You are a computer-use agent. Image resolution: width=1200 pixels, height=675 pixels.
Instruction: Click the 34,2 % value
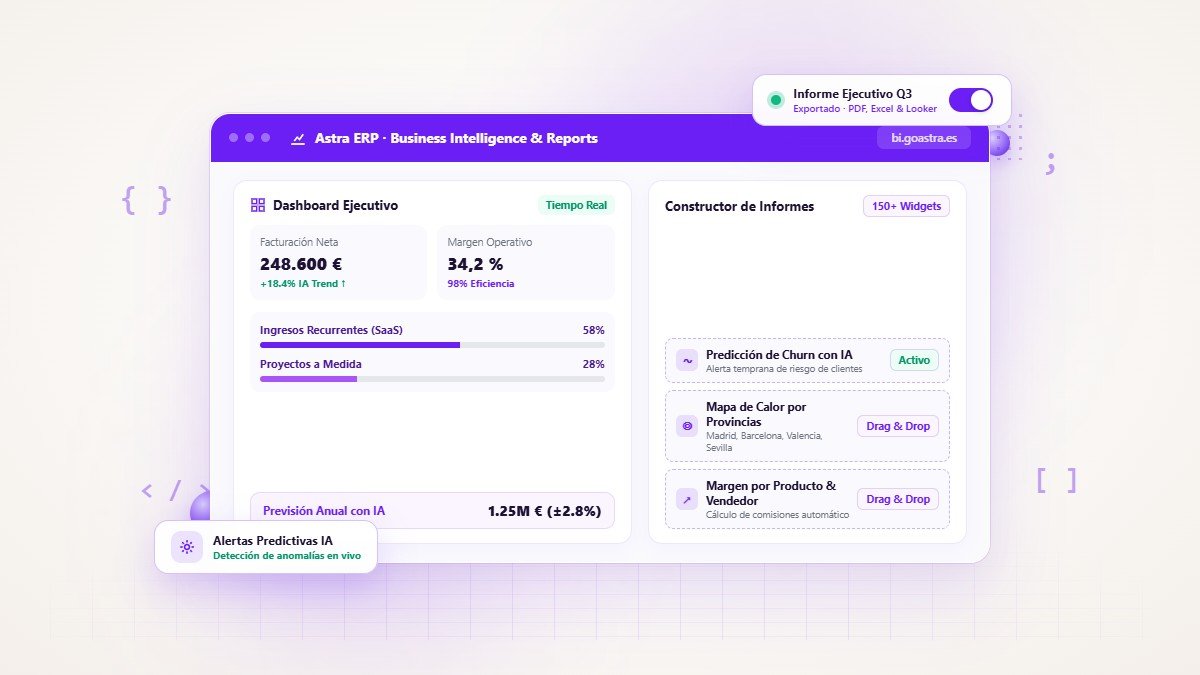pyautogui.click(x=475, y=264)
